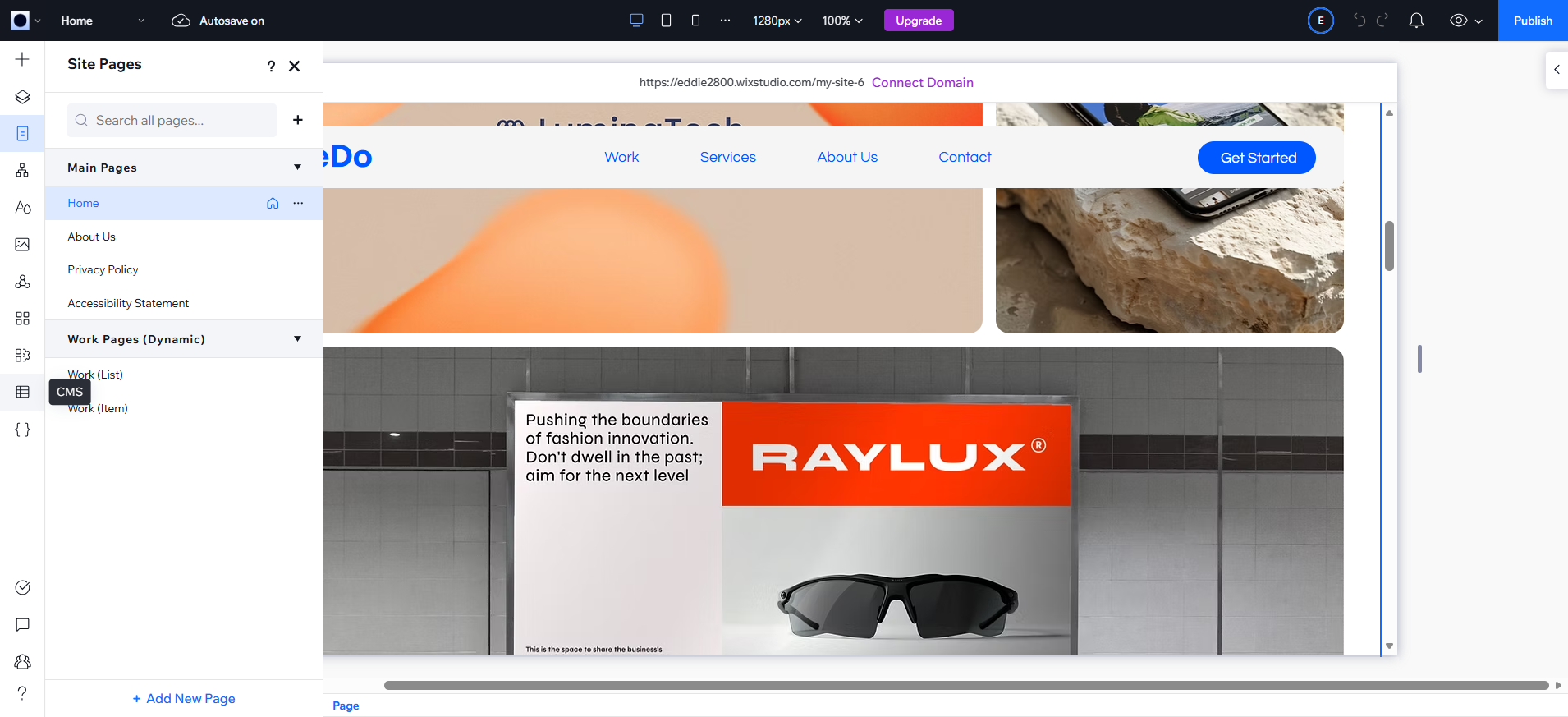Click the Wix Studio logo icon
Viewport: 1568px width, 717px height.
(x=20, y=21)
